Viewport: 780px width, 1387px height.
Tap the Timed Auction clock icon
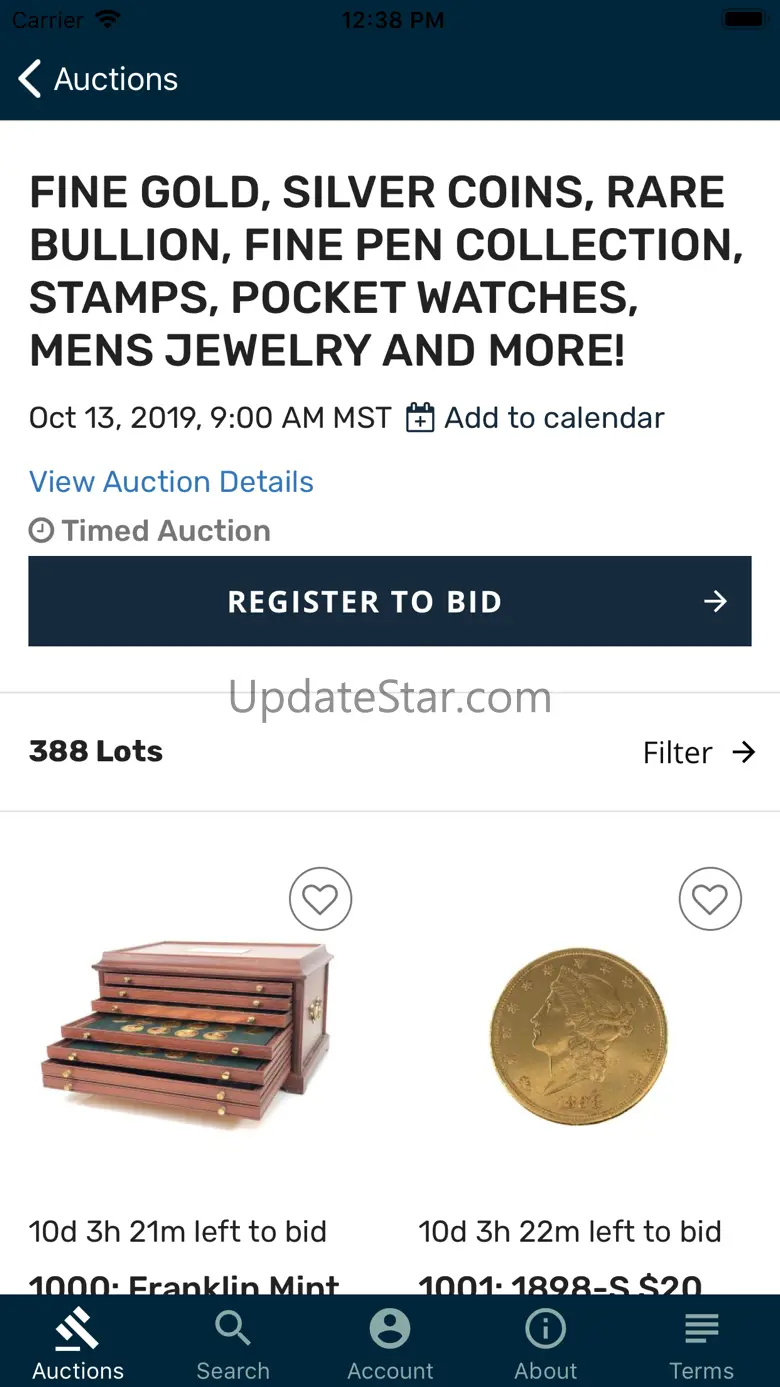click(x=41, y=530)
